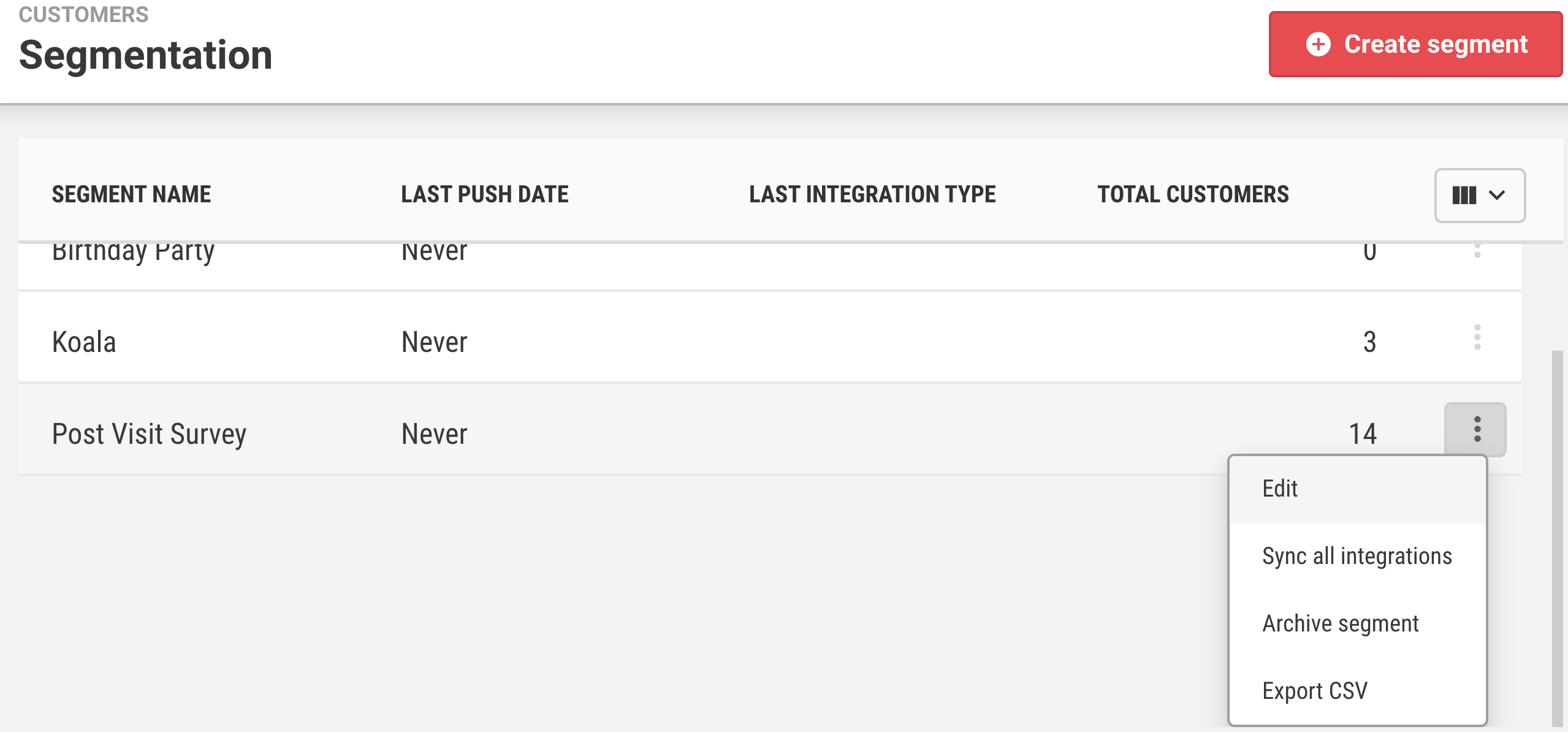Viewport: 1568px width, 732px height.
Task: Select Archive segment option
Action: [x=1357, y=624]
